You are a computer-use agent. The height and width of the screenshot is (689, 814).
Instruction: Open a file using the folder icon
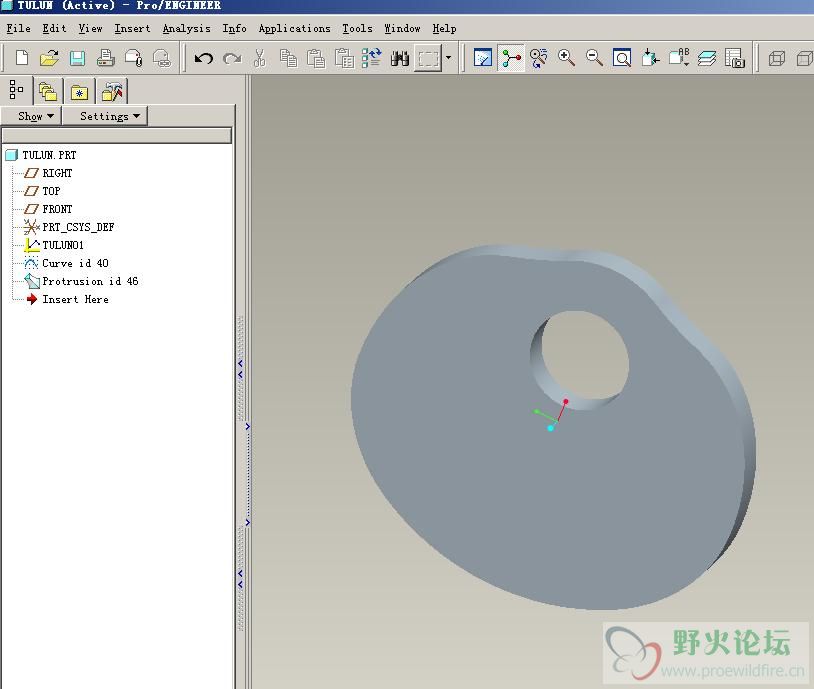pos(49,58)
